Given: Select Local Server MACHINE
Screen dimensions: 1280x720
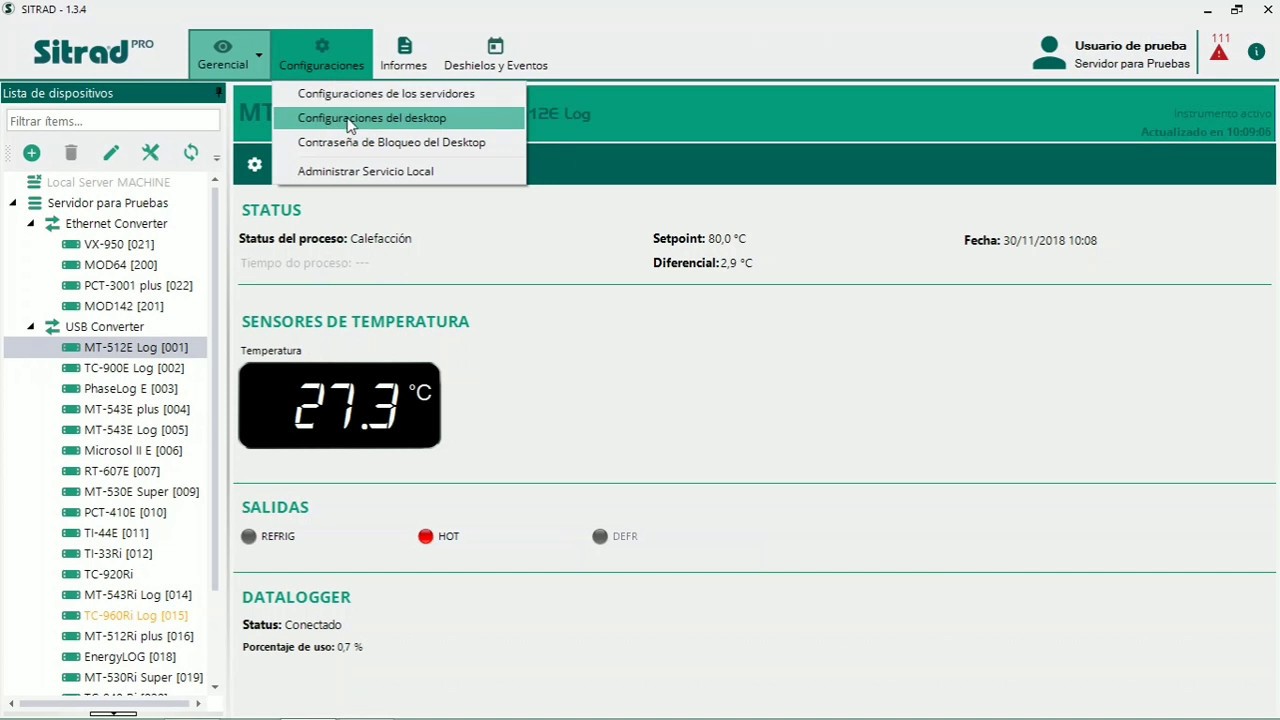Looking at the screenshot, I should coord(108,182).
